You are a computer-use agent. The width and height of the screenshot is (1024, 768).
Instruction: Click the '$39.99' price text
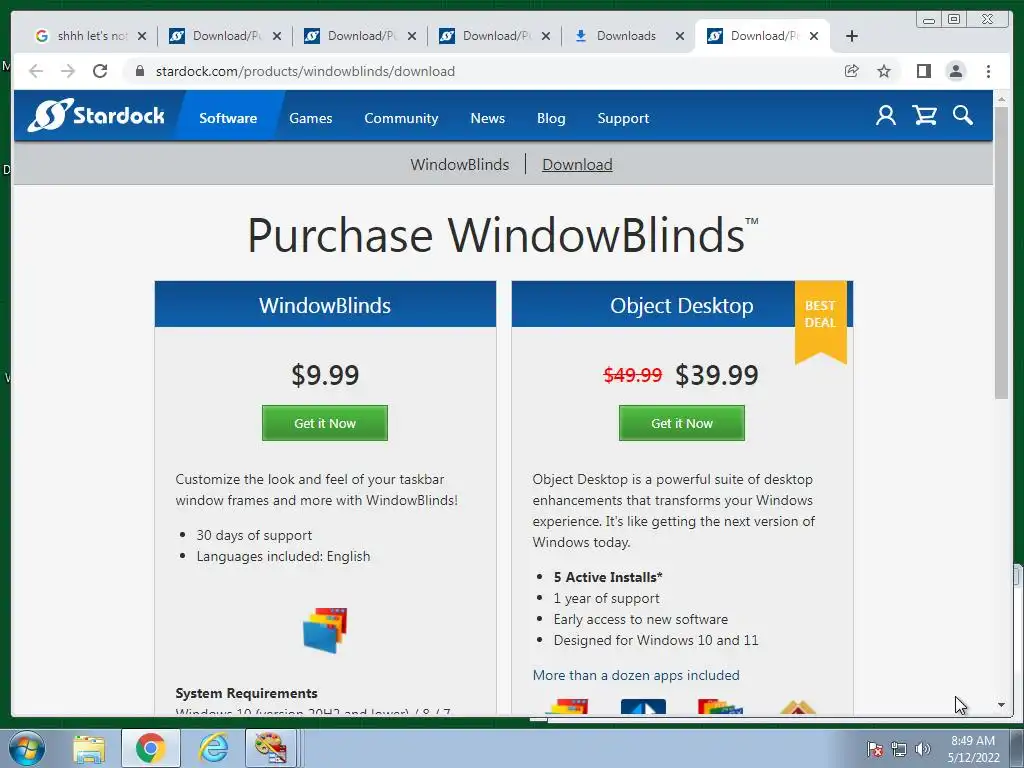pyautogui.click(x=716, y=375)
